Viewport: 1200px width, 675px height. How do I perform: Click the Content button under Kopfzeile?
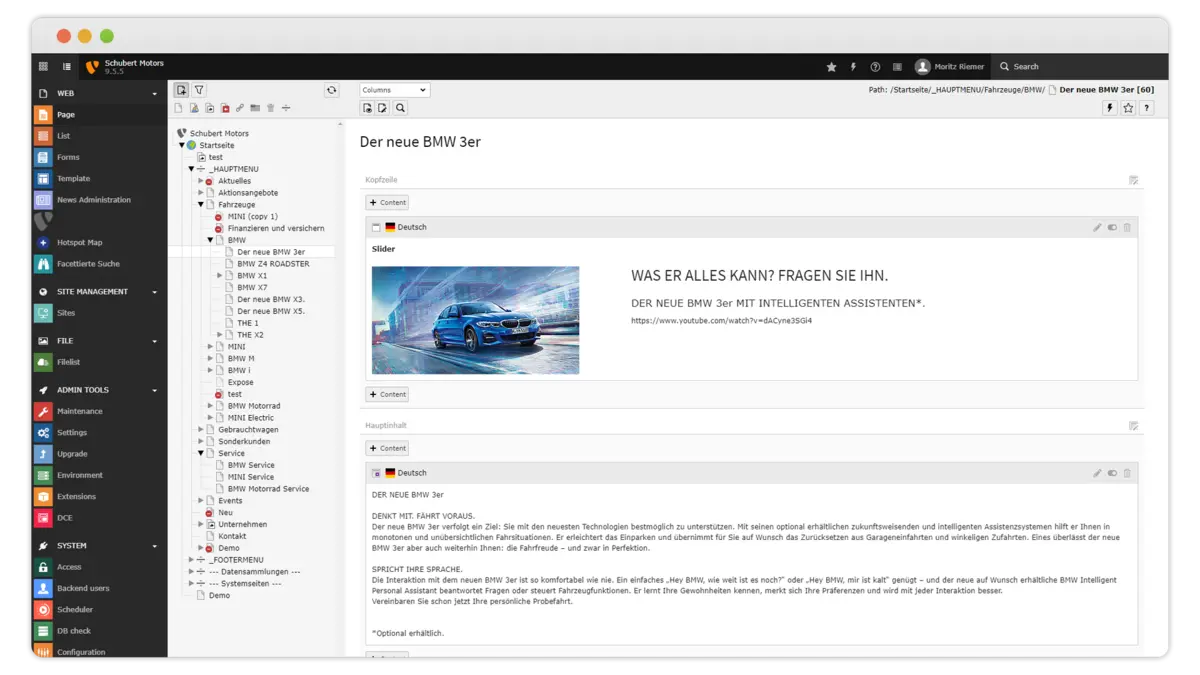387,202
